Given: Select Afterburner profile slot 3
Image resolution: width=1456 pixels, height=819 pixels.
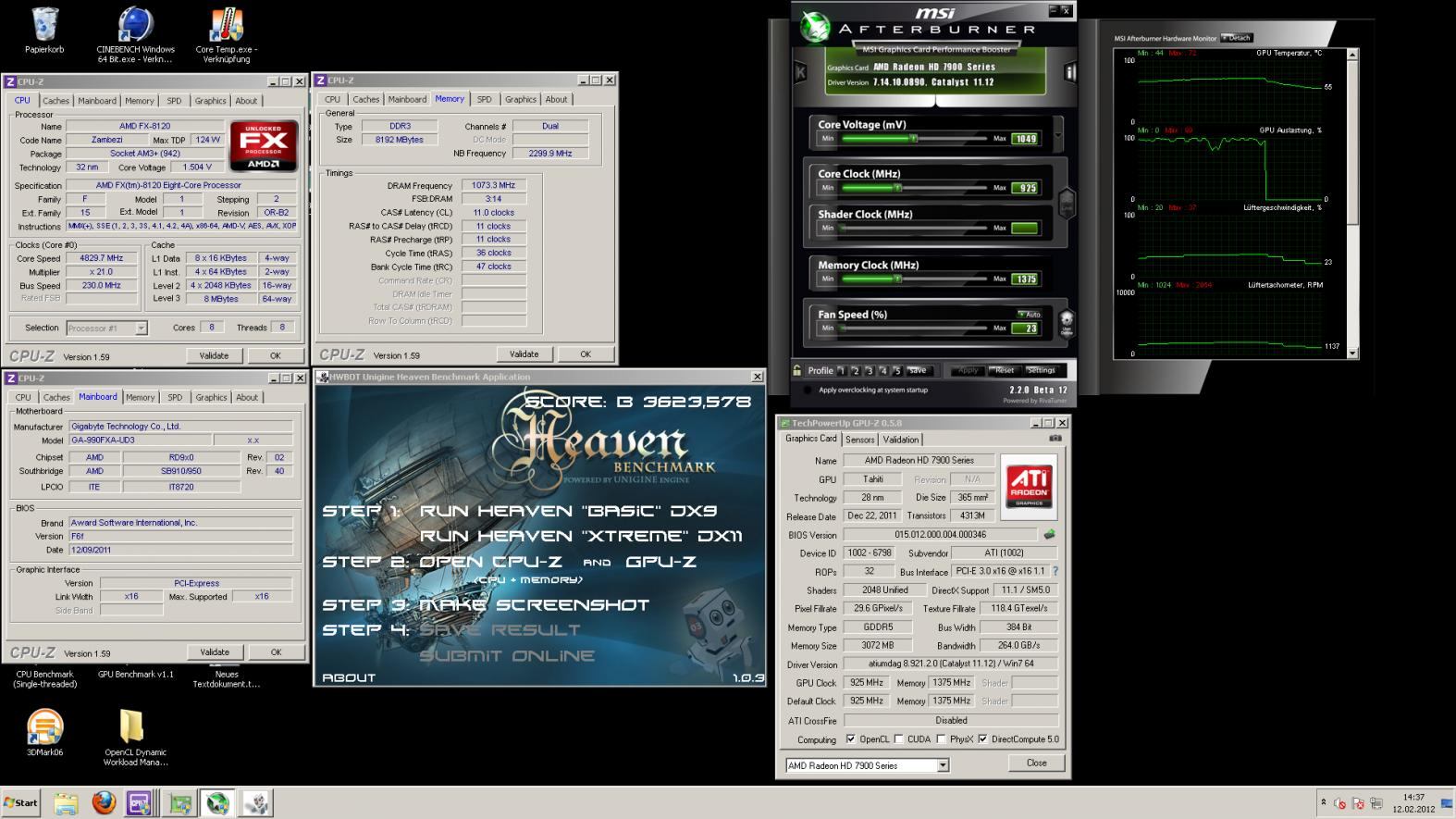Looking at the screenshot, I should pos(870,370).
